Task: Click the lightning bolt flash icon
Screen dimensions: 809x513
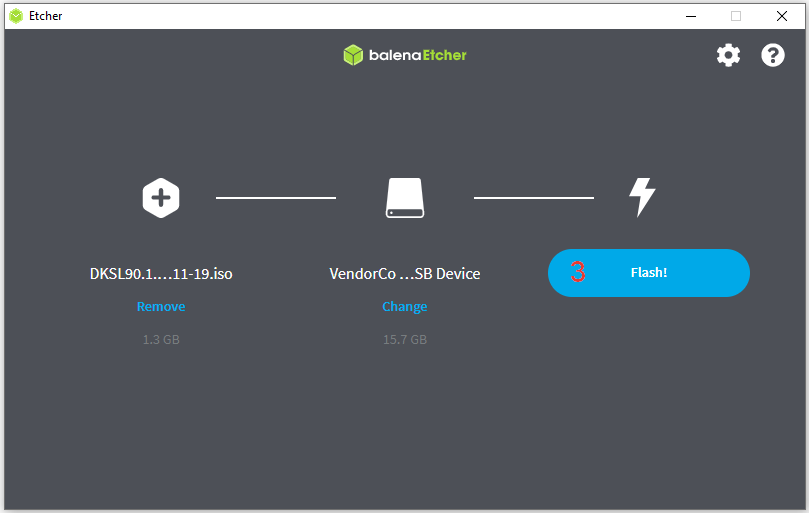Action: coord(642,197)
